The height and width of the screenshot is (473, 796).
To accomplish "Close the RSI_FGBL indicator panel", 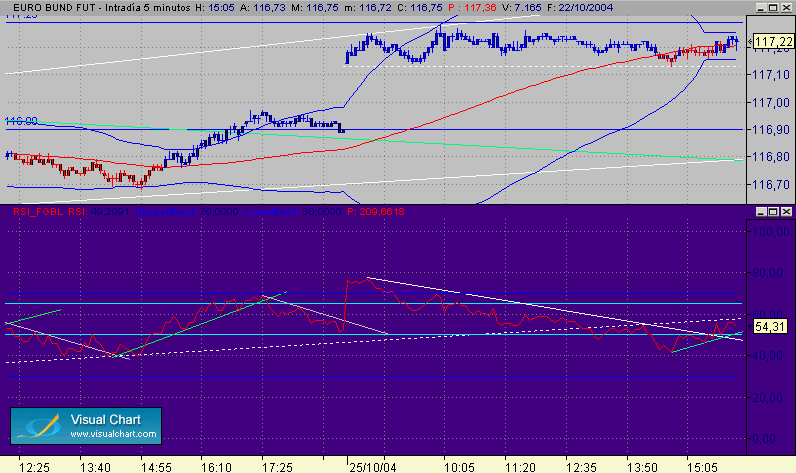I will [x=786, y=212].
